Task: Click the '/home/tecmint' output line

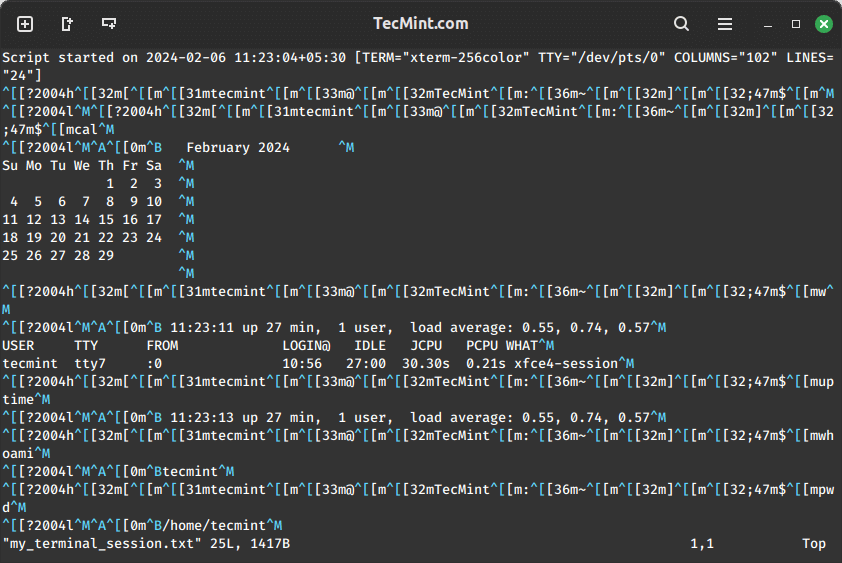Action: (216, 525)
